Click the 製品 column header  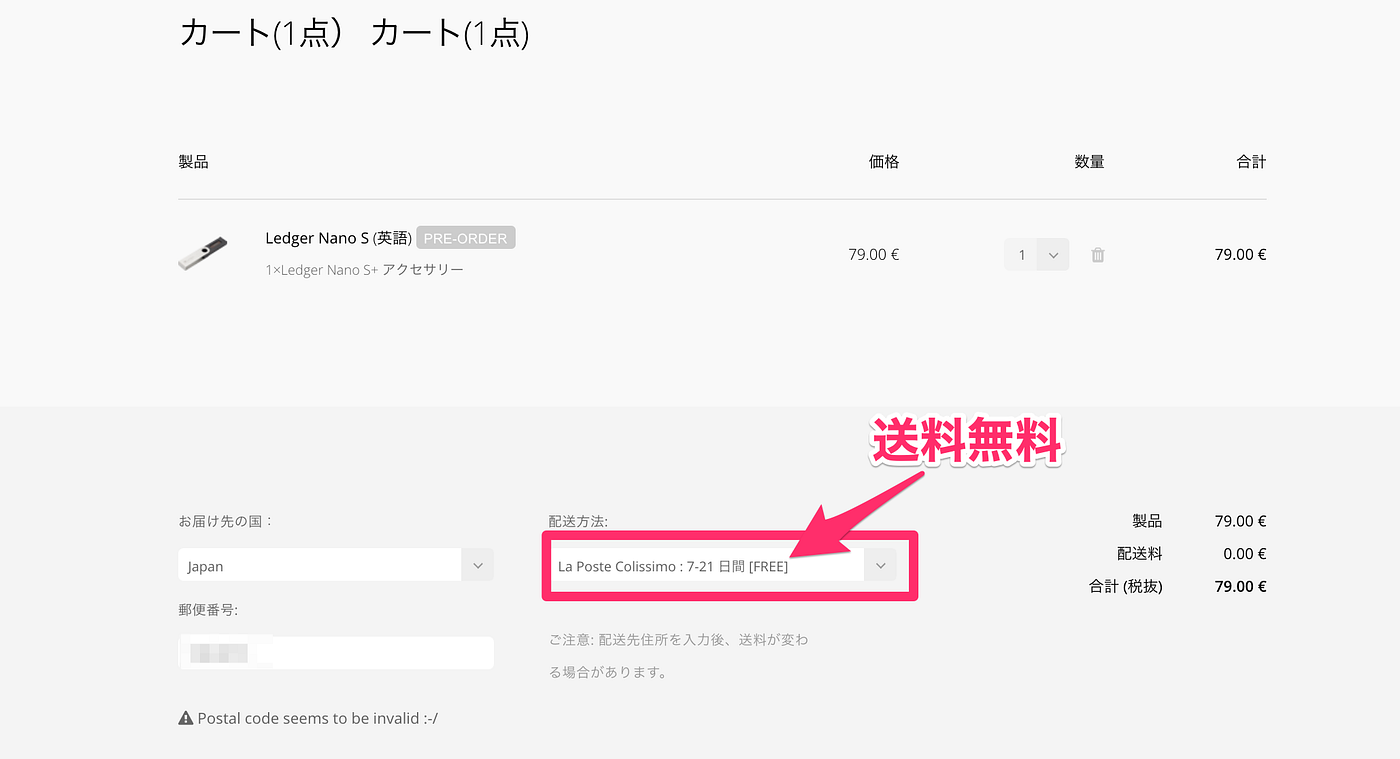193,162
